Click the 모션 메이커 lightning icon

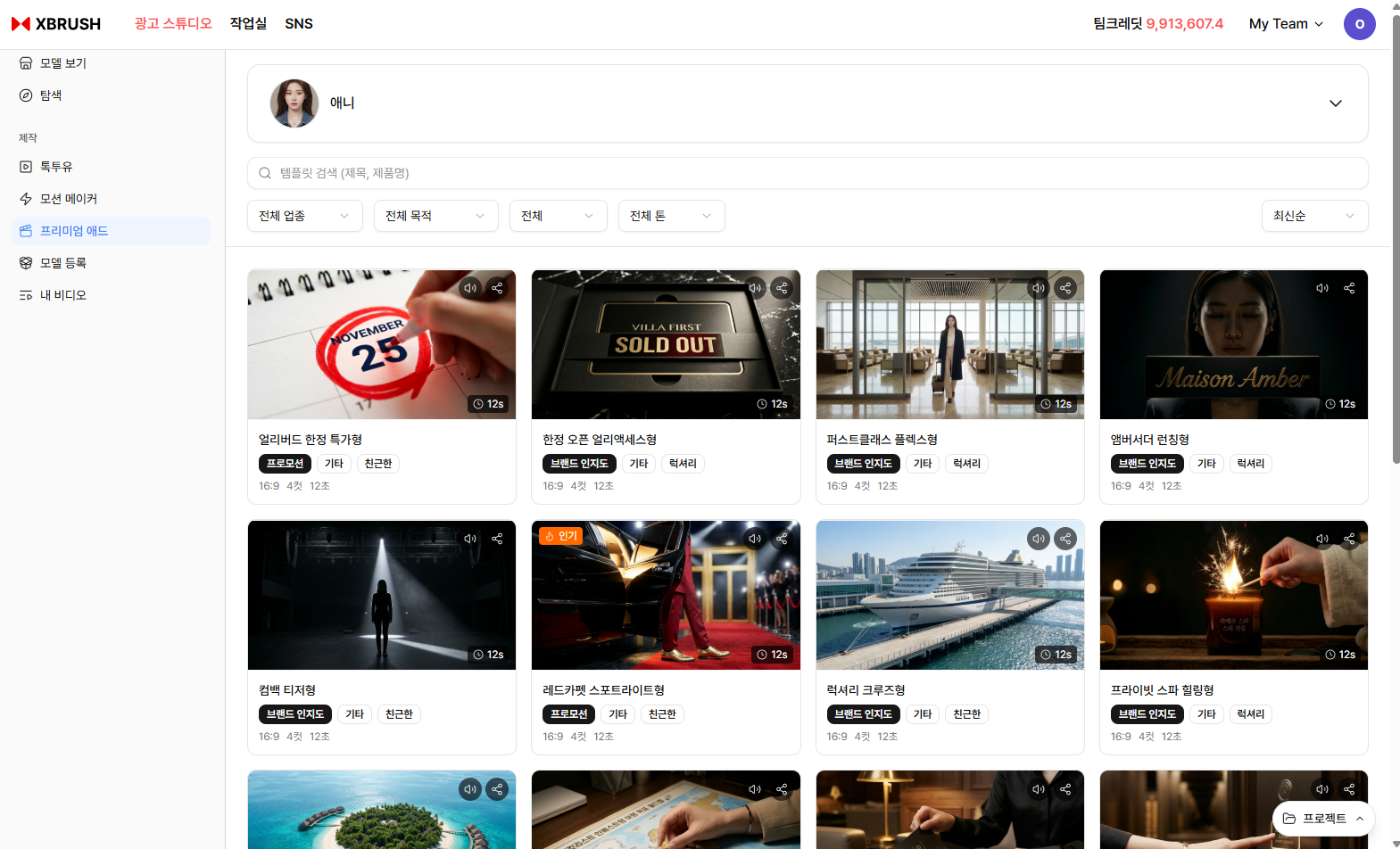[x=26, y=199]
